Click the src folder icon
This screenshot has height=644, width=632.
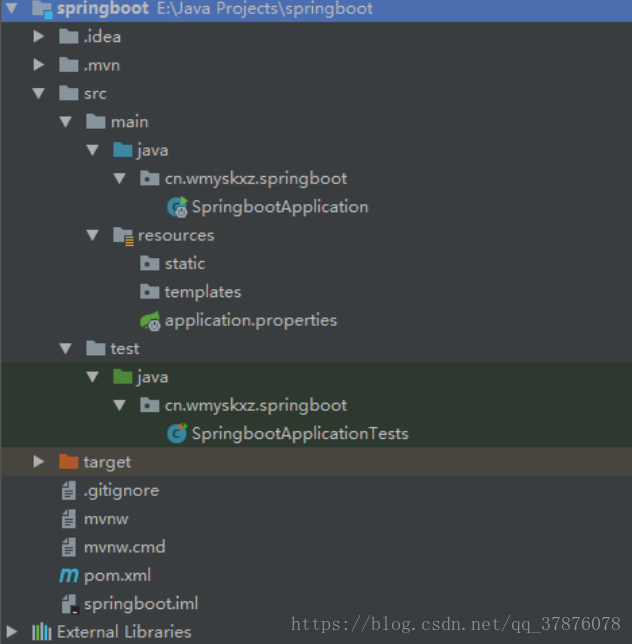[69, 93]
